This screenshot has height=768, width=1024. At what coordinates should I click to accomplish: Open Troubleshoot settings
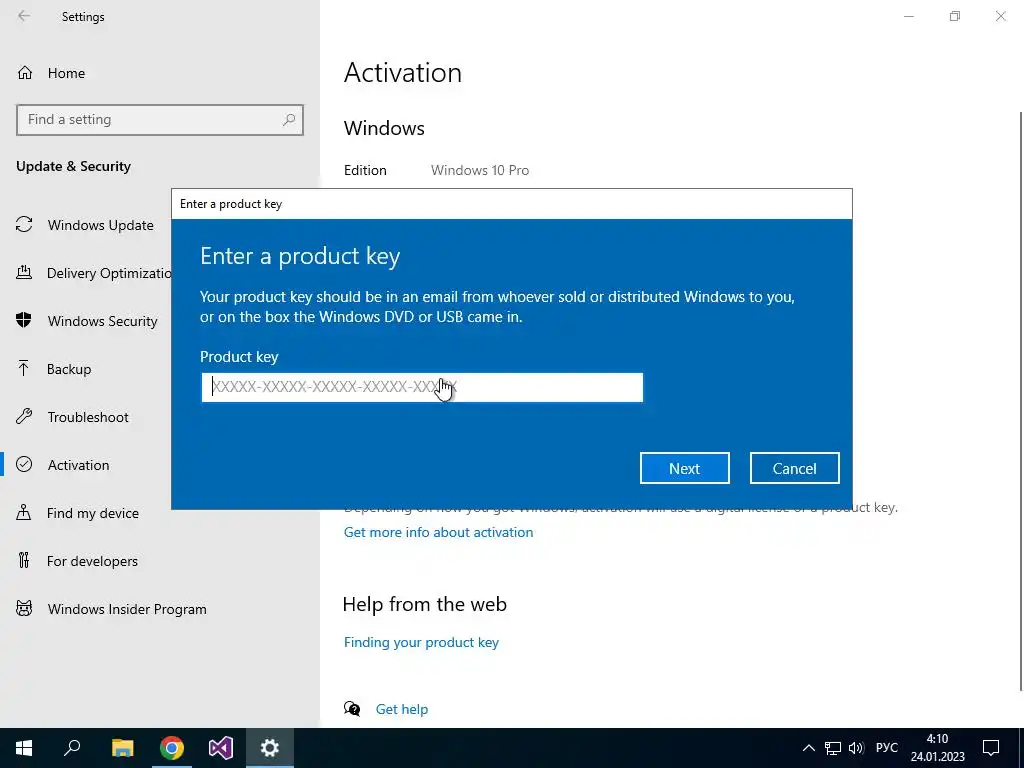click(88, 417)
